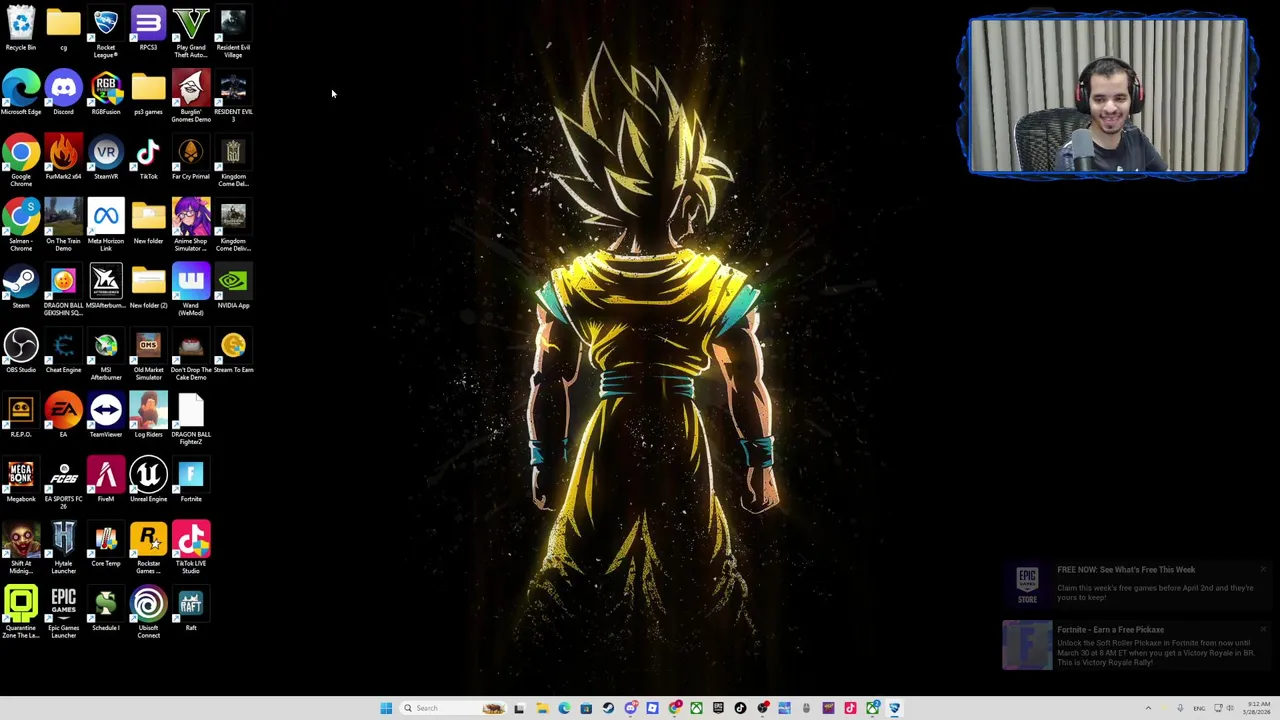Viewport: 1280px width, 720px height.
Task: Open the Recycle Bin desktop icon
Action: point(21,30)
